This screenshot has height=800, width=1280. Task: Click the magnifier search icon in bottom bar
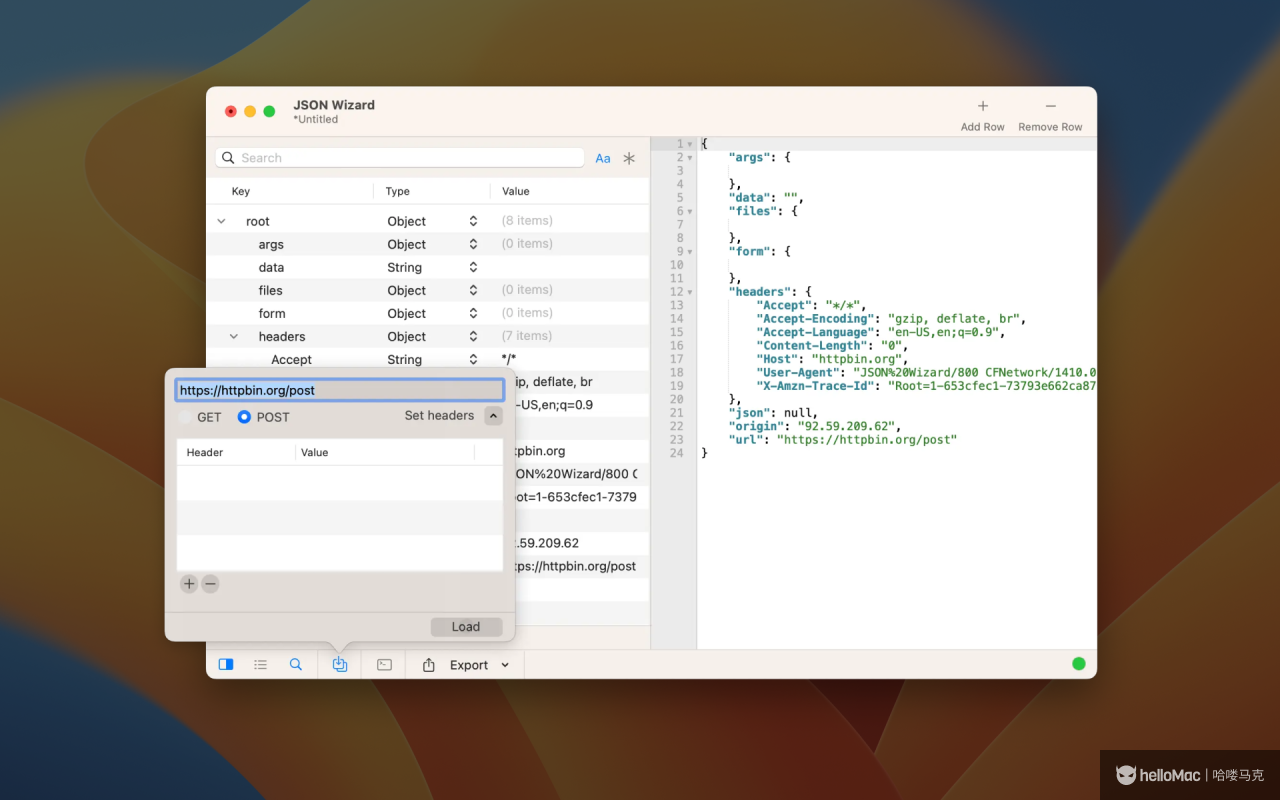[296, 664]
